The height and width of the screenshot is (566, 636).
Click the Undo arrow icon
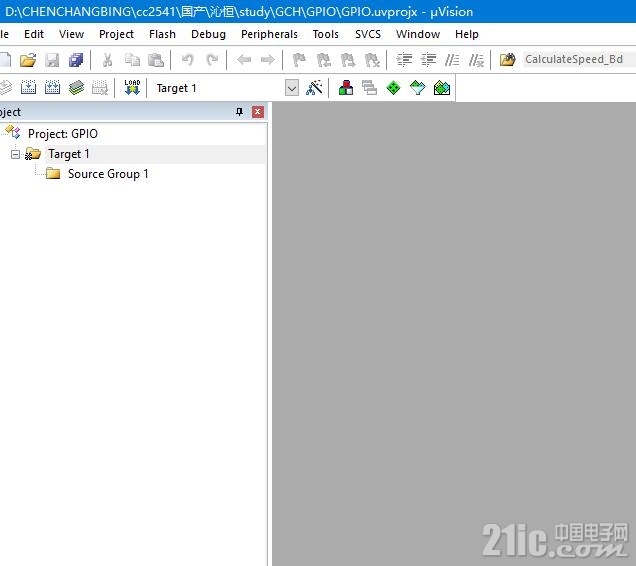click(187, 60)
